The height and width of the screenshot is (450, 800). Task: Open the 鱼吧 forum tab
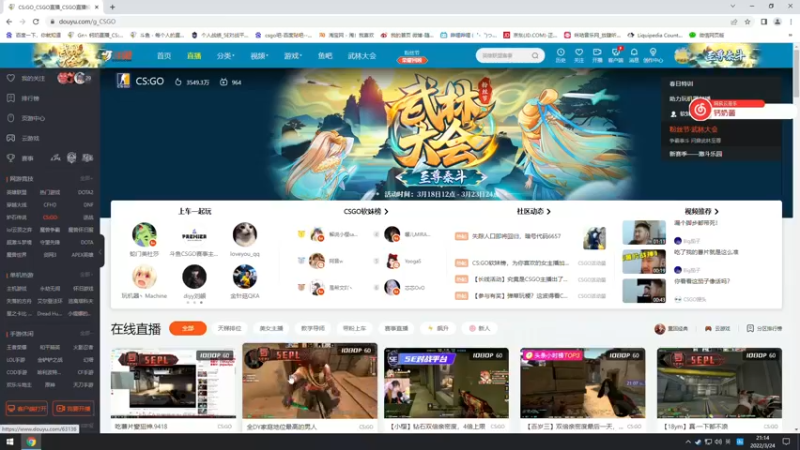click(x=325, y=56)
